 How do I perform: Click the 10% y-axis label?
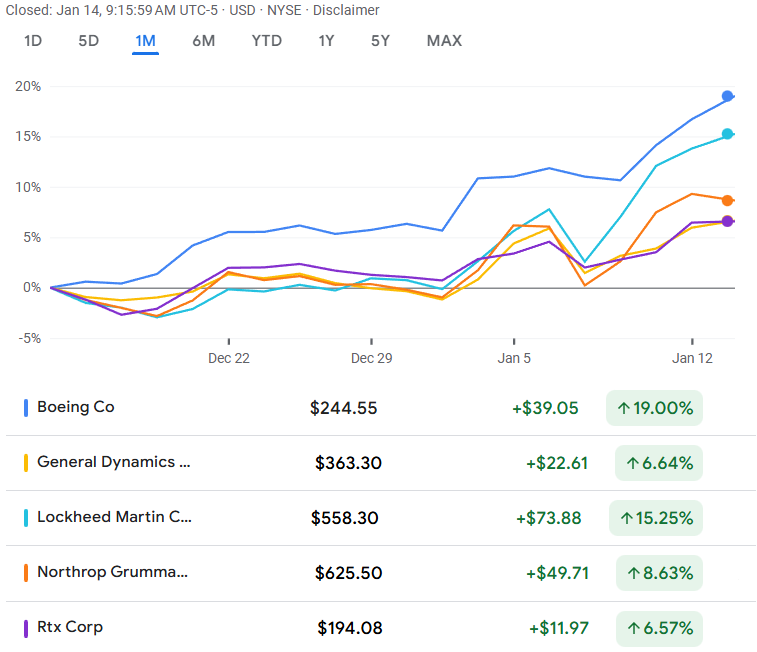[x=28, y=187]
